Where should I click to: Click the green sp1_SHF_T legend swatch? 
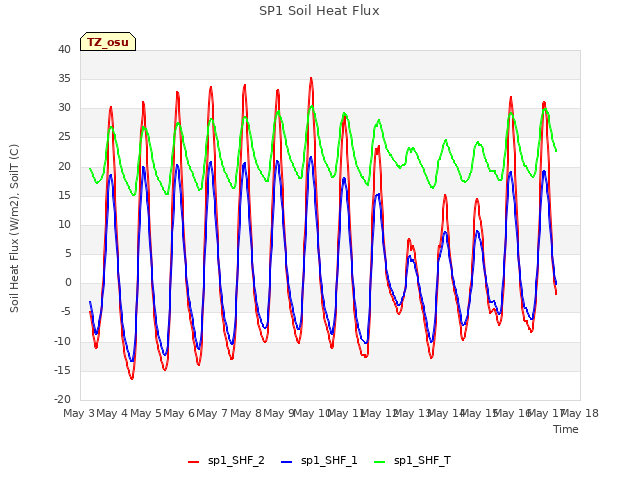(x=380, y=462)
